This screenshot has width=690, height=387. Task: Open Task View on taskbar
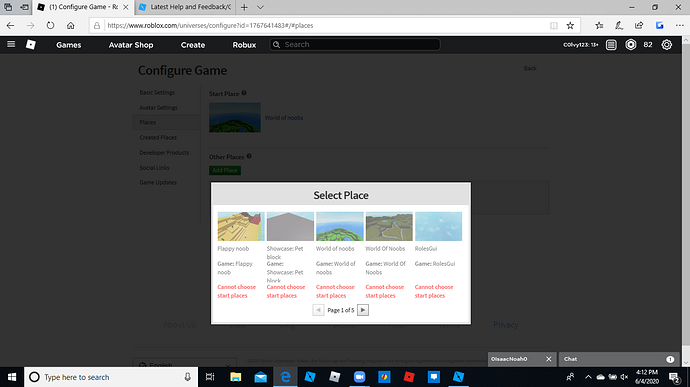click(x=210, y=377)
